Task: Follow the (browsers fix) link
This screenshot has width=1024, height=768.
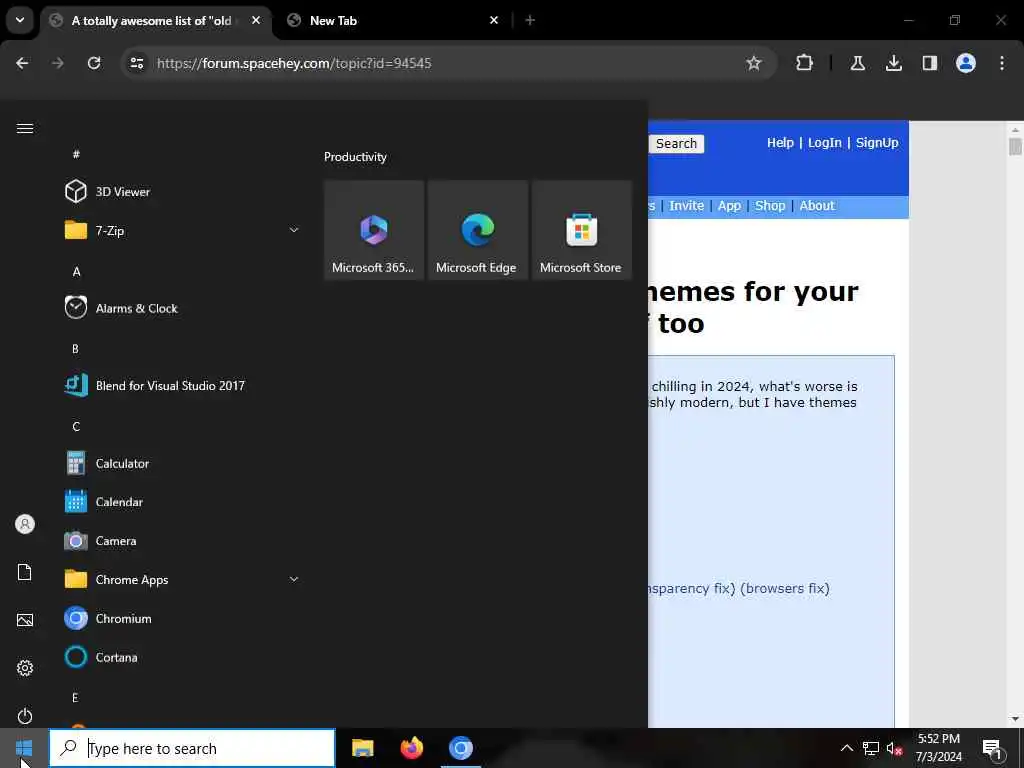Action: (784, 588)
